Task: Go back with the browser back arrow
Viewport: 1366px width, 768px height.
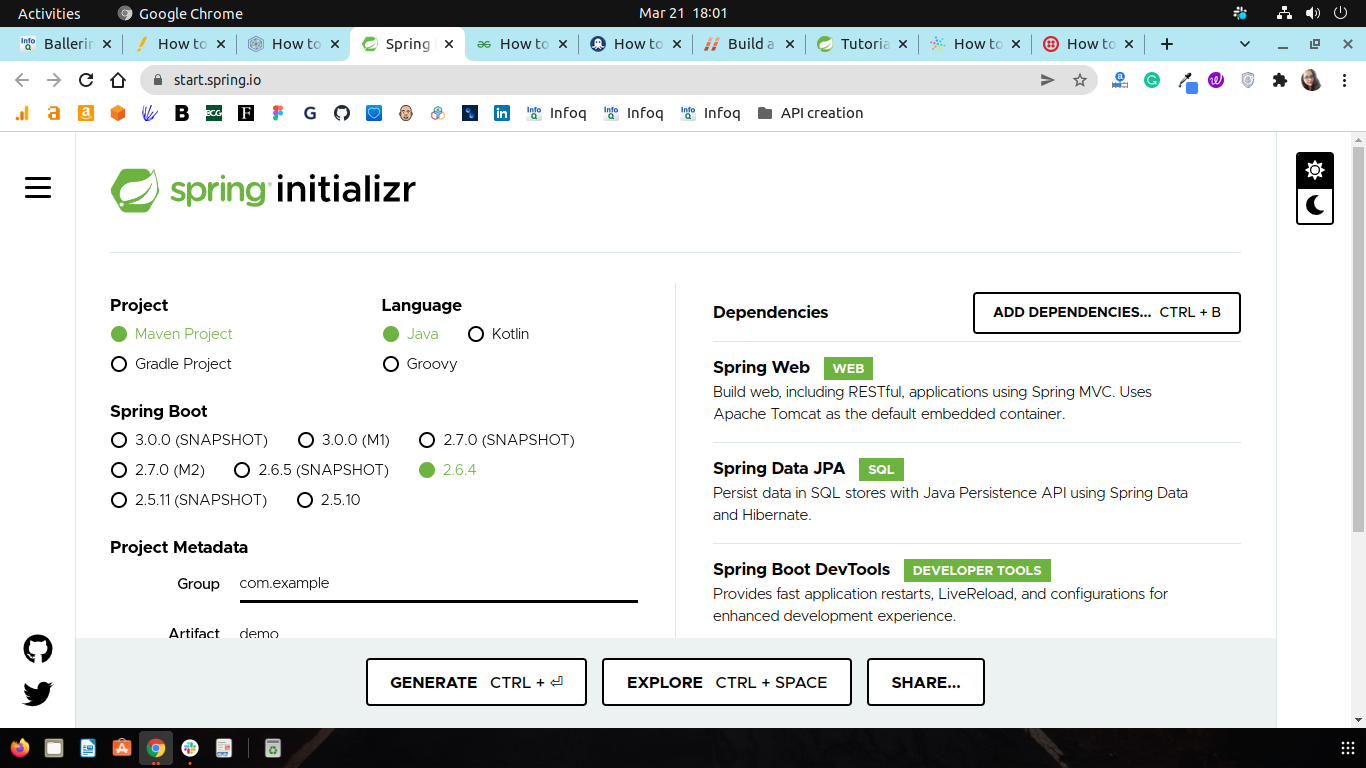Action: [22, 80]
